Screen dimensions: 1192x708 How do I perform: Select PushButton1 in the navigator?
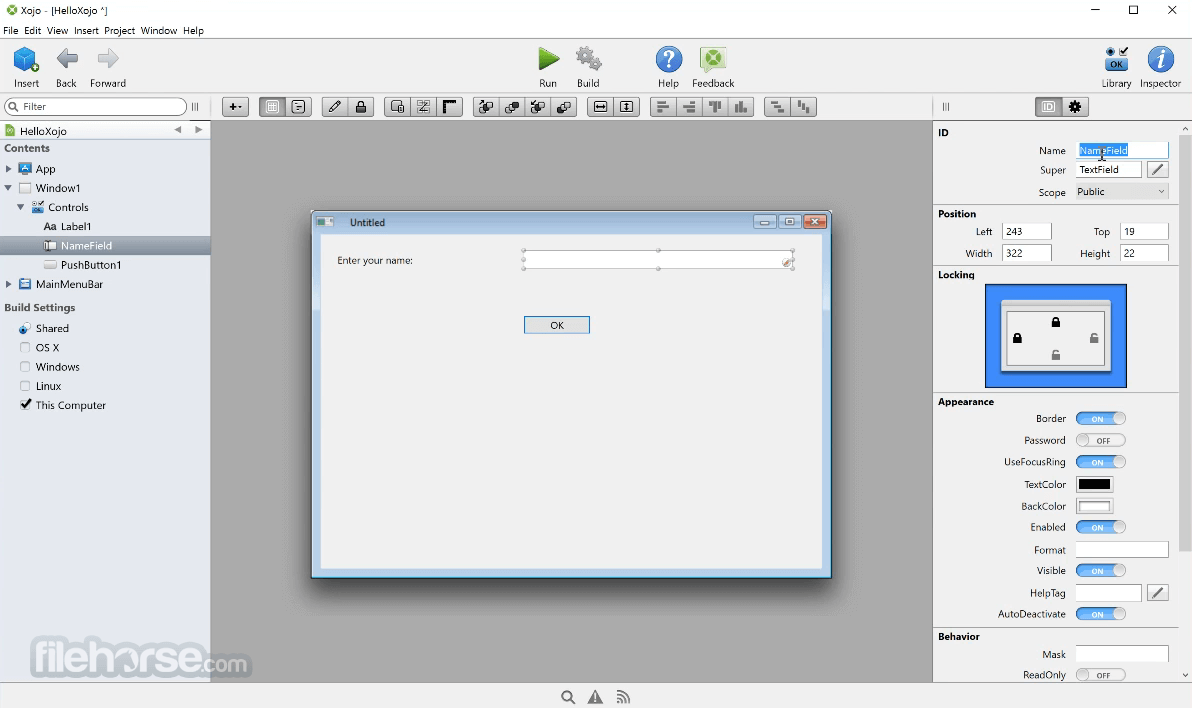click(x=90, y=265)
